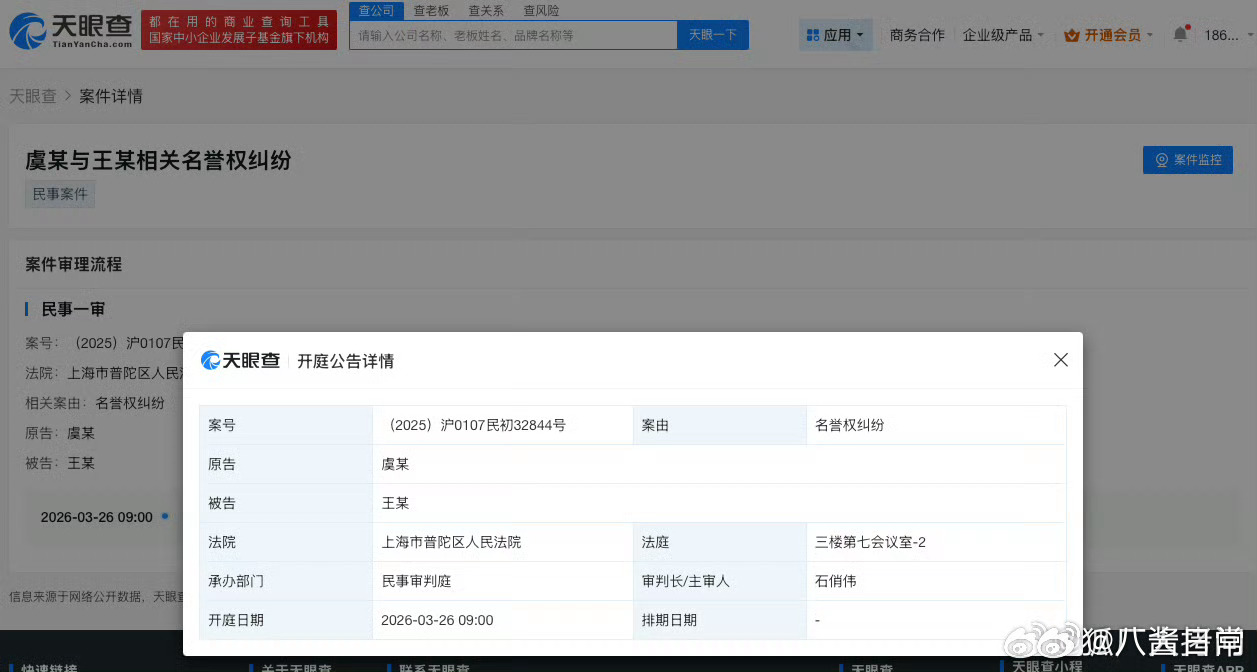This screenshot has width=1257, height=672.
Task: Click the 民事案件 case type tag
Action: pyautogui.click(x=59, y=193)
